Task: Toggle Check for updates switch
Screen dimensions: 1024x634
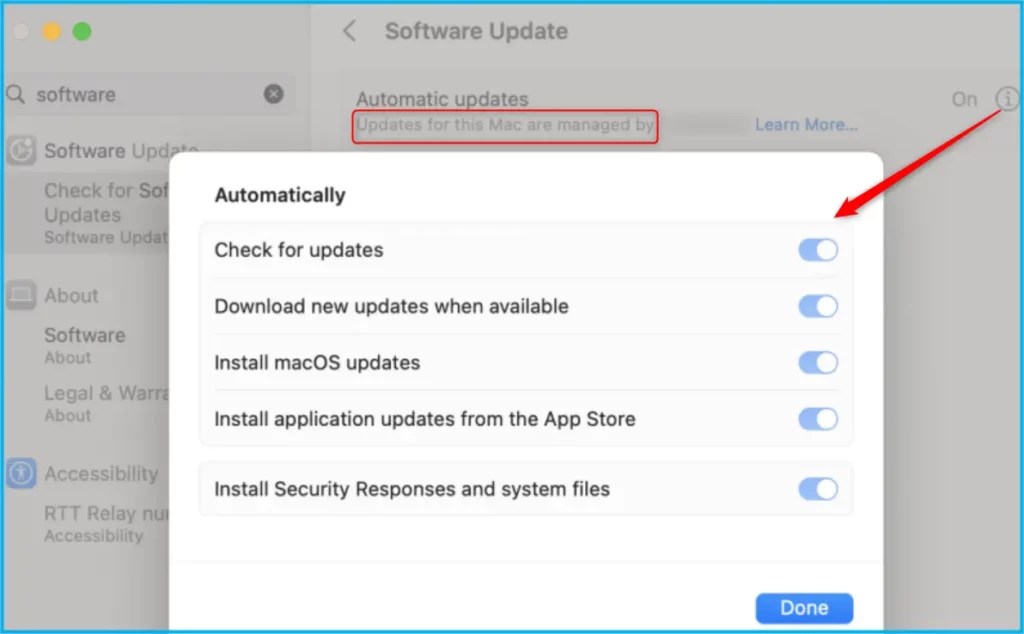Action: (x=818, y=250)
